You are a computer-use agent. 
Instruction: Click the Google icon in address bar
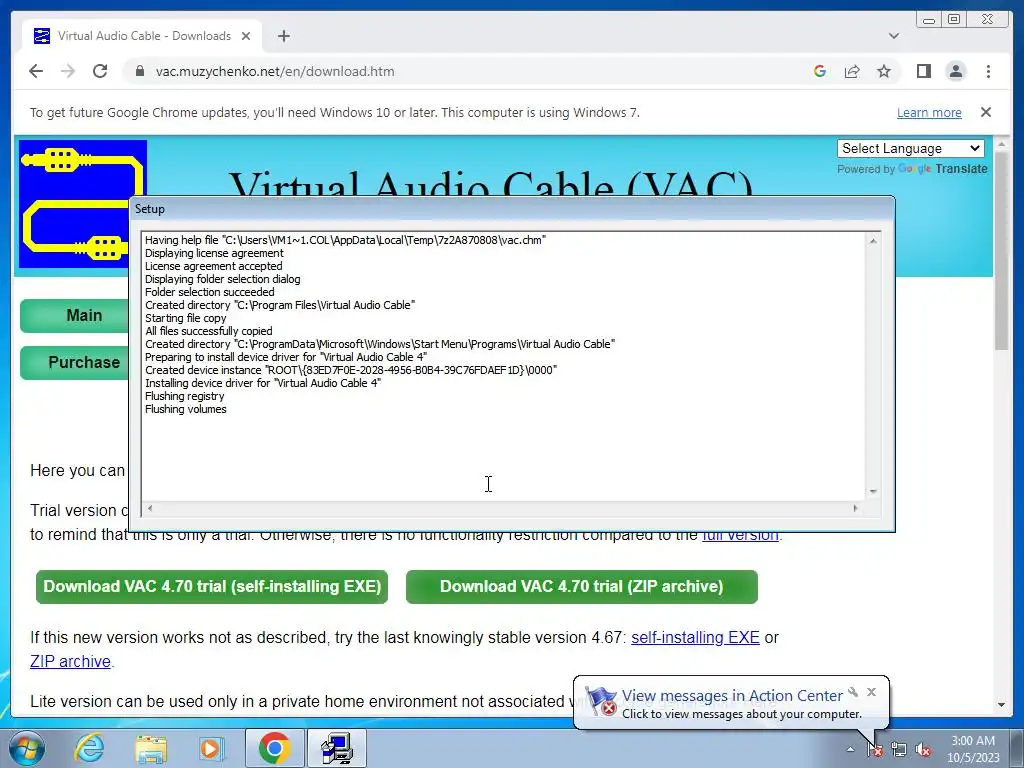820,71
